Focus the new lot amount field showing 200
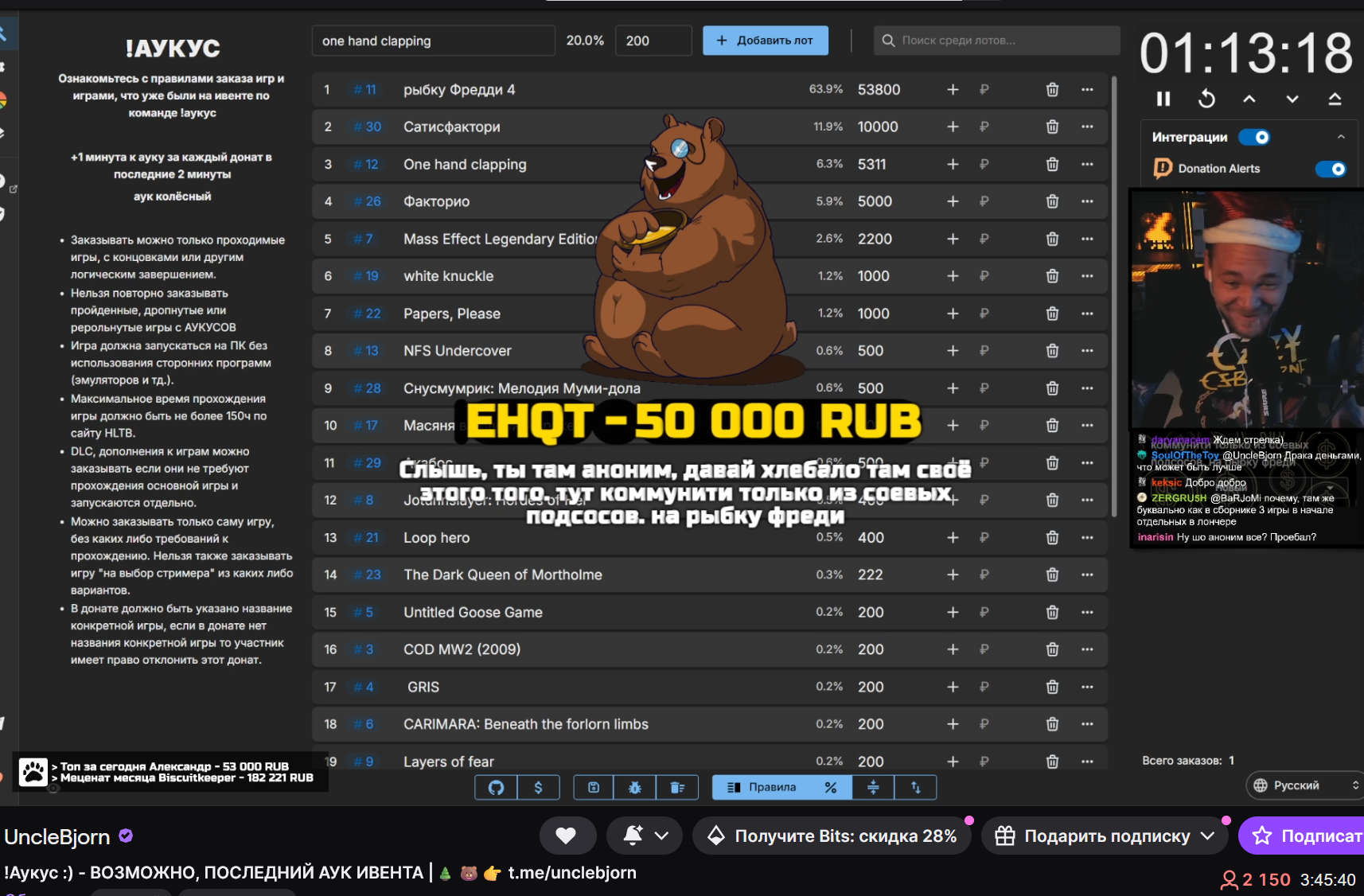Image resolution: width=1364 pixels, height=896 pixels. (x=653, y=41)
